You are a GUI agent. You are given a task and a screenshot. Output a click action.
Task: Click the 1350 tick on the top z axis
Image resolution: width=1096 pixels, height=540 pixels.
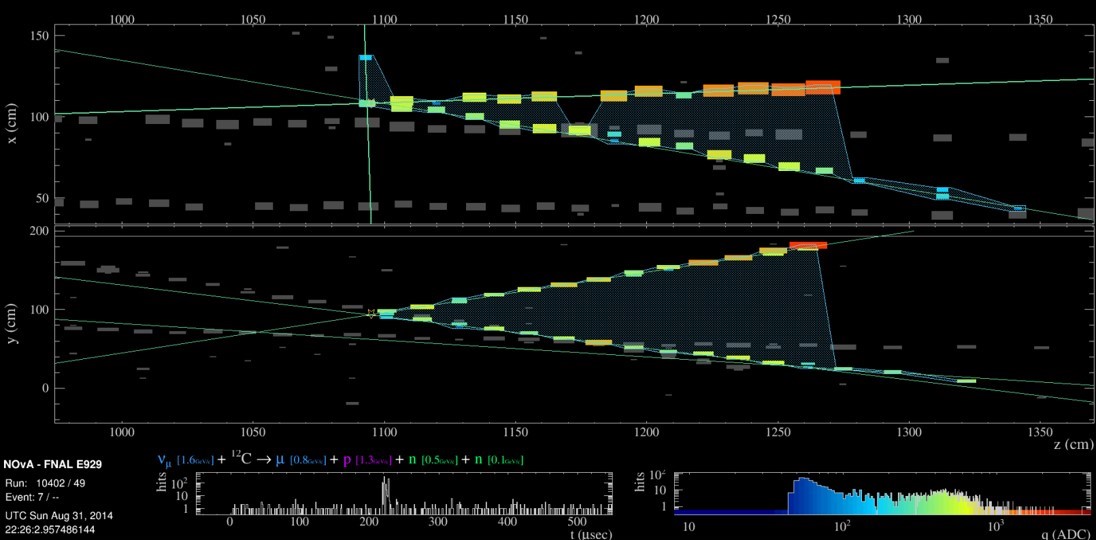(x=1040, y=20)
